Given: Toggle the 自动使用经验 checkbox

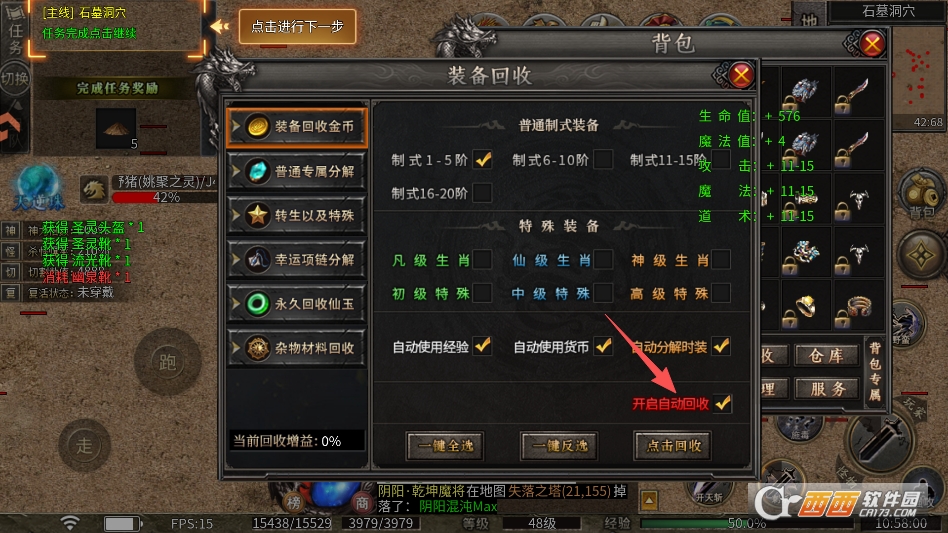Looking at the screenshot, I should click(482, 346).
